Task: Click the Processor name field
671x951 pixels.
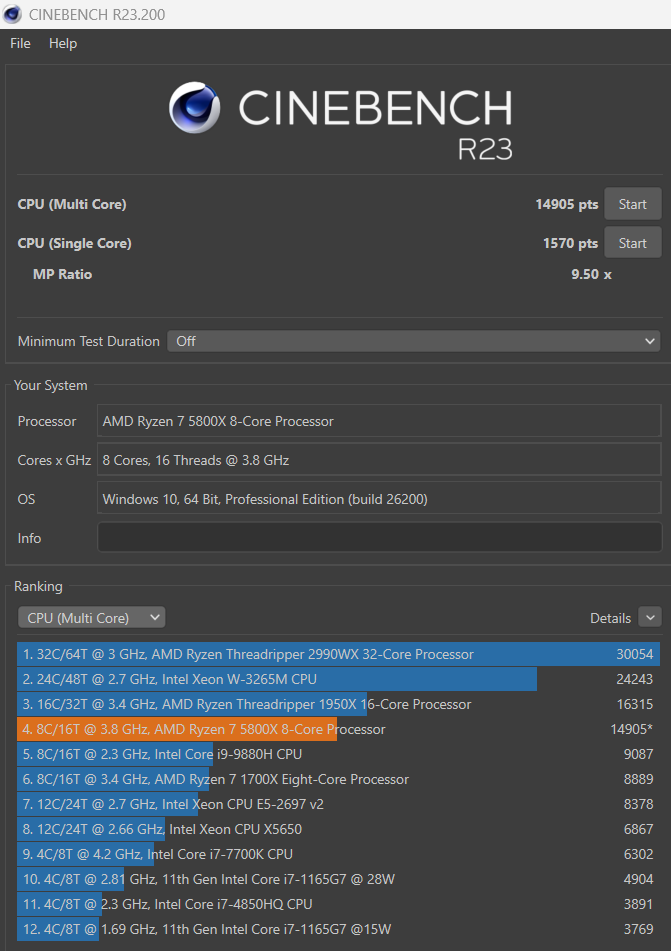Action: point(379,421)
